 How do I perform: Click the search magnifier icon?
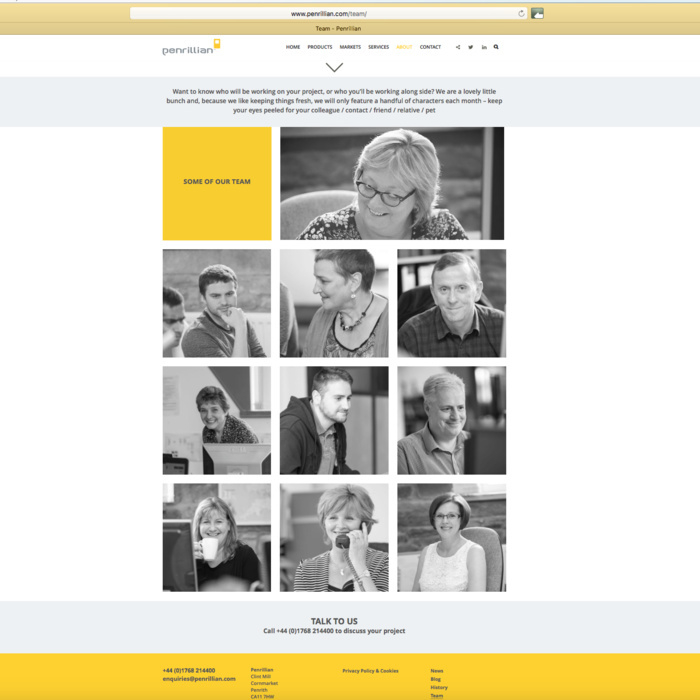(x=496, y=47)
